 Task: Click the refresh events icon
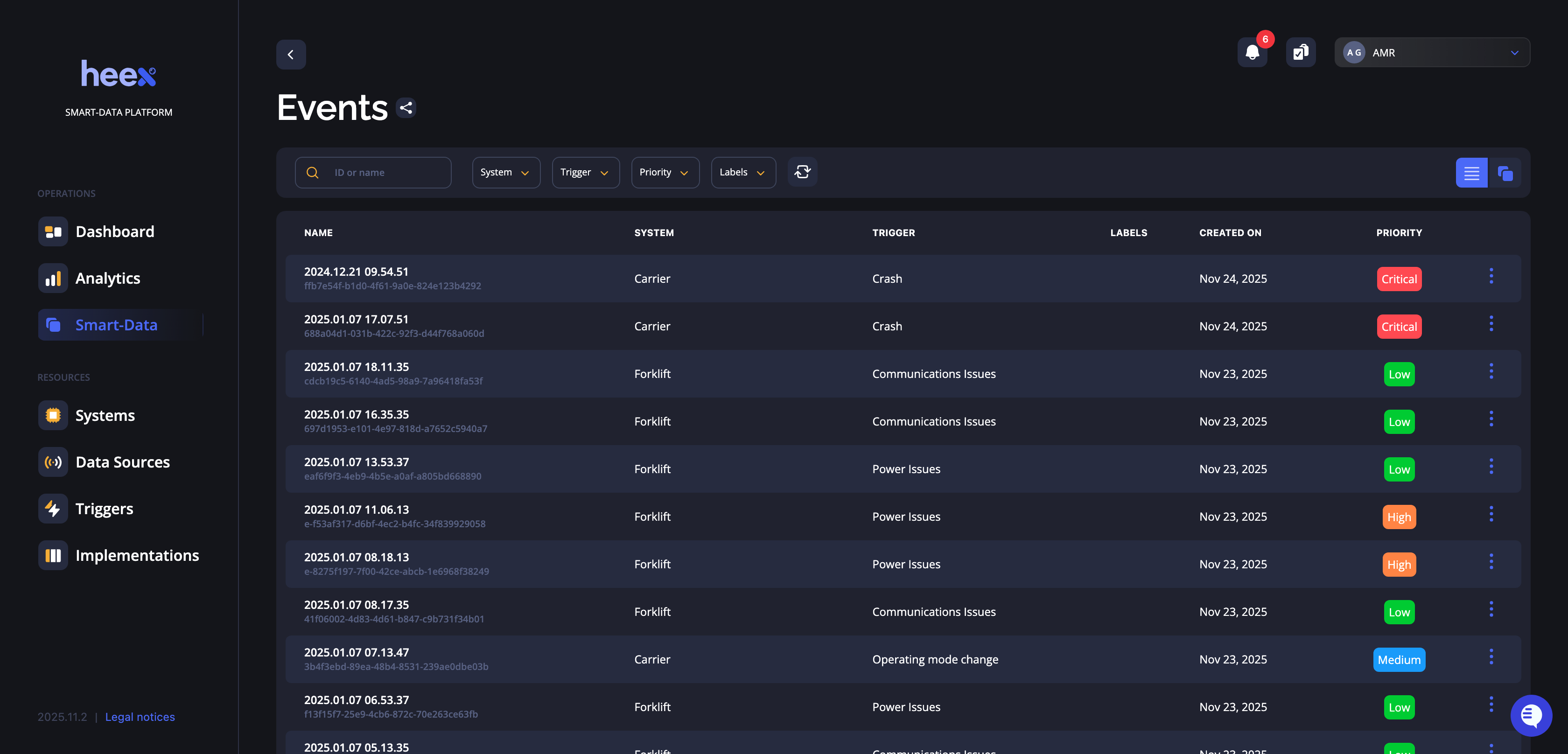coord(802,172)
